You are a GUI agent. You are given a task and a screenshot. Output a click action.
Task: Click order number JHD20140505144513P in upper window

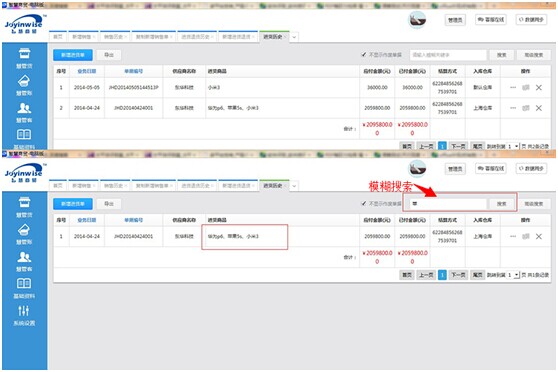133,87
